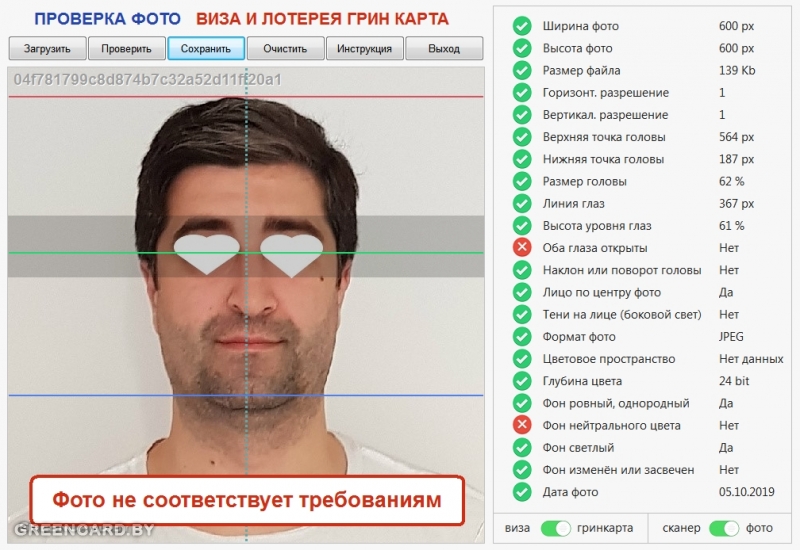
Task: Click the green checkmark beside Глубина цвета
Action: [522, 381]
